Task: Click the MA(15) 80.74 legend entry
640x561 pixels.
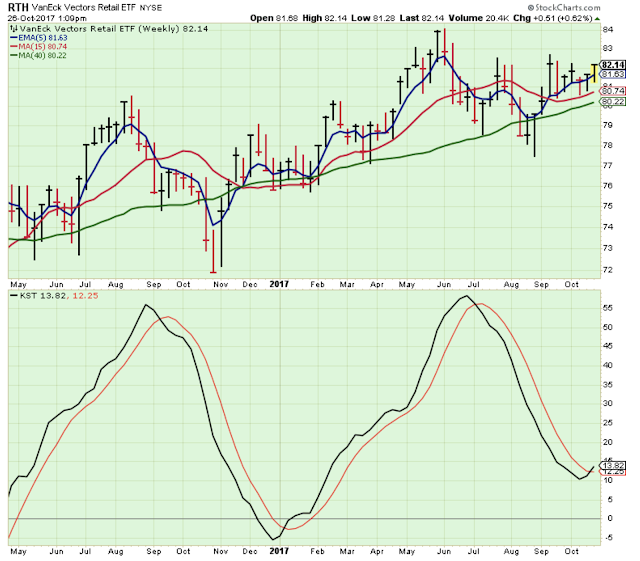Action: [38, 47]
